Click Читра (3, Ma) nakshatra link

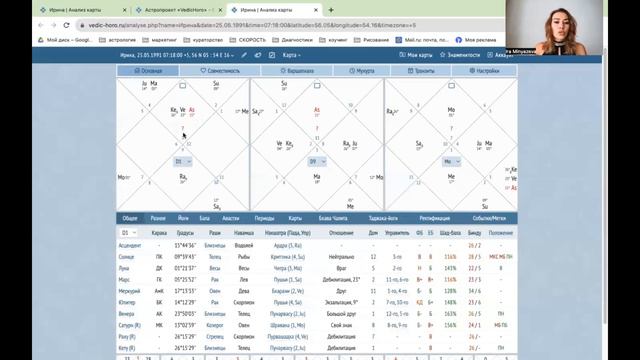[288, 268]
